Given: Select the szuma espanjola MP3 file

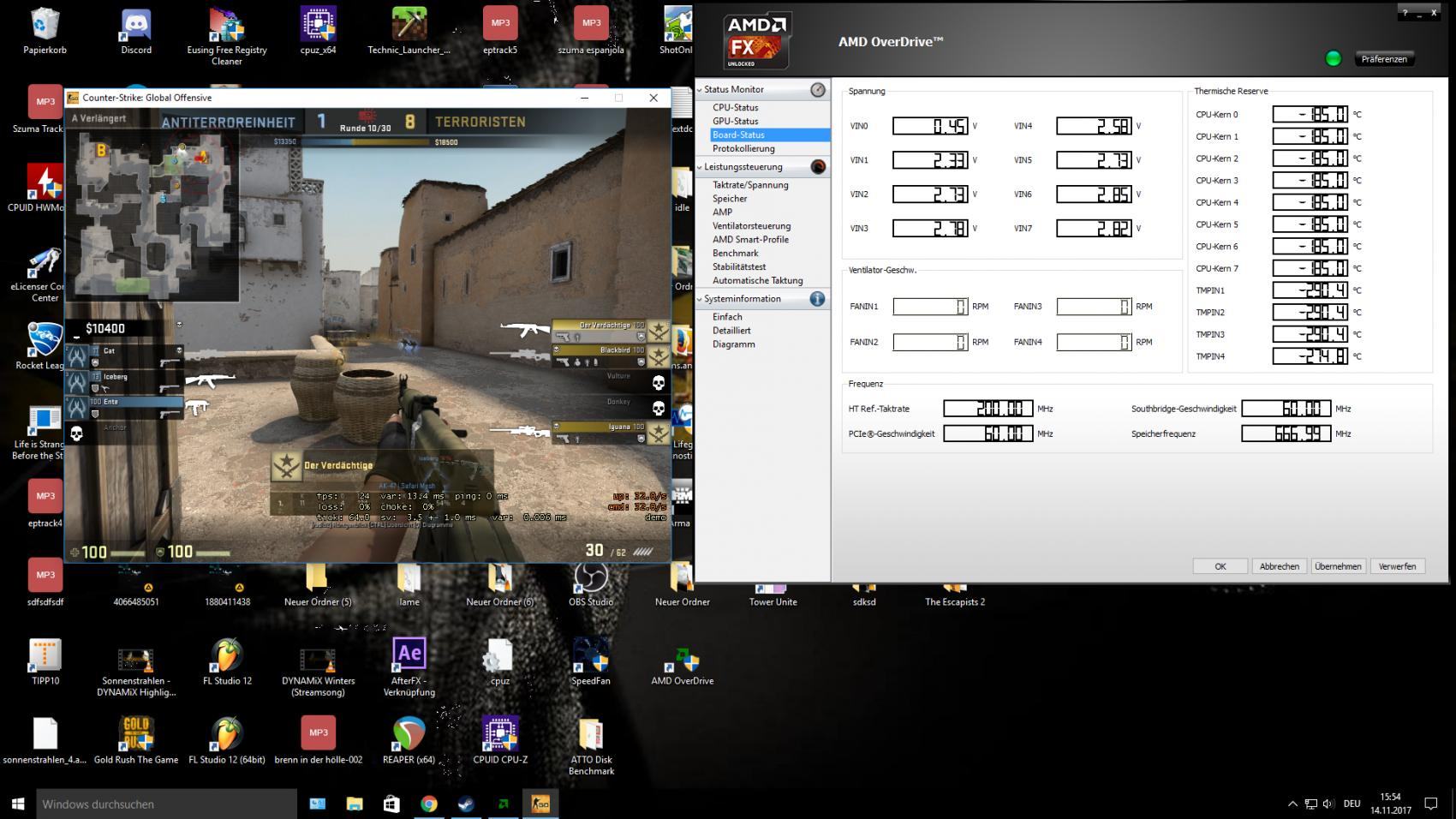Looking at the screenshot, I should [x=591, y=32].
